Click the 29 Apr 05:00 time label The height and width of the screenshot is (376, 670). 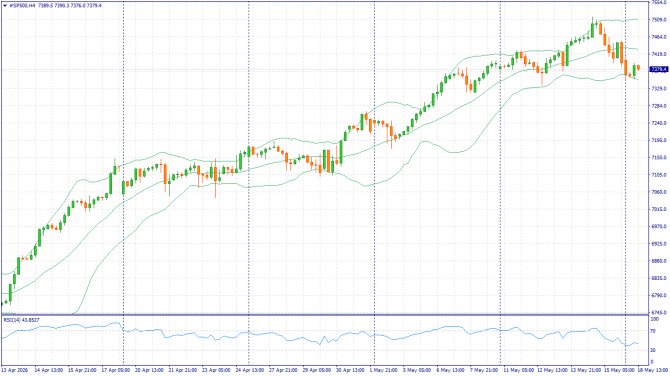(317, 370)
